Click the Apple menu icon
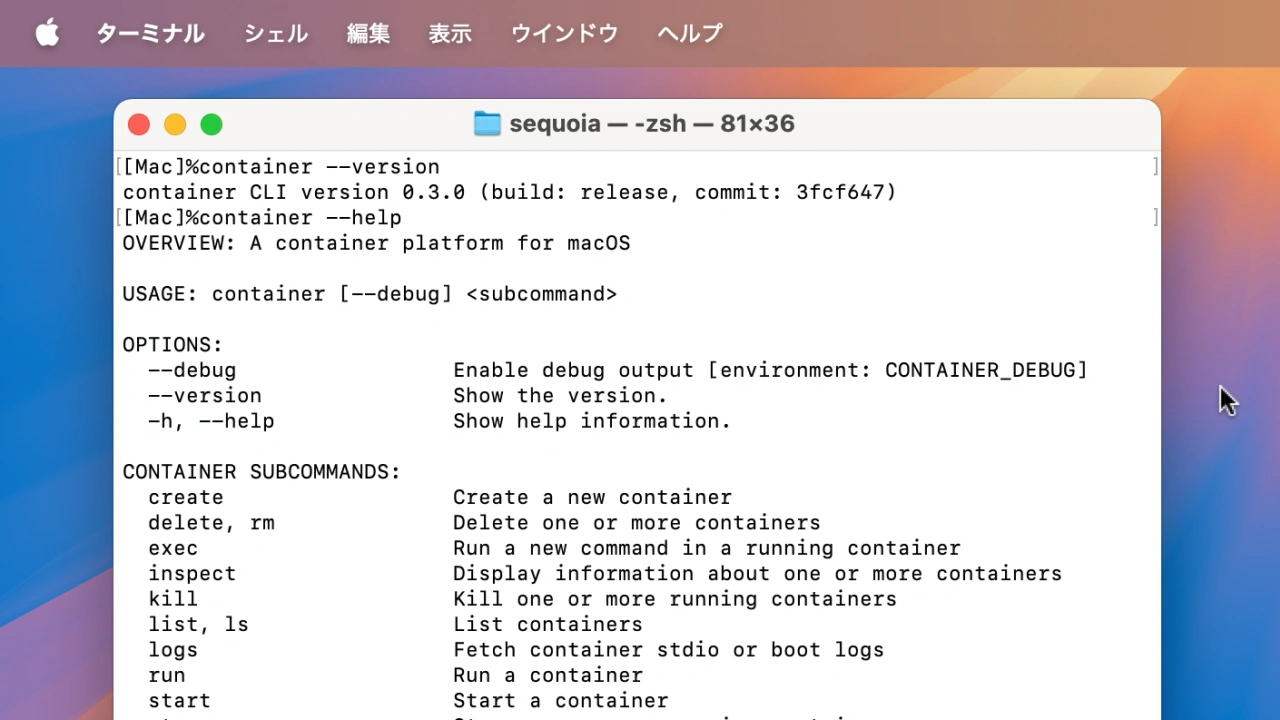 click(47, 32)
